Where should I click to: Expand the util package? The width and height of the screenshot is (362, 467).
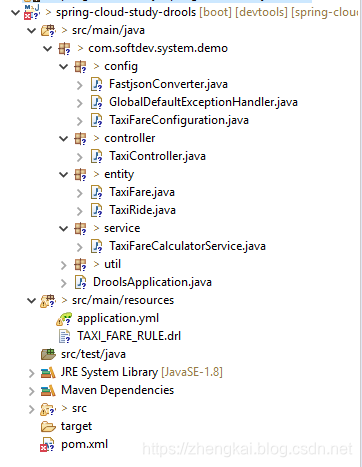coord(64,265)
